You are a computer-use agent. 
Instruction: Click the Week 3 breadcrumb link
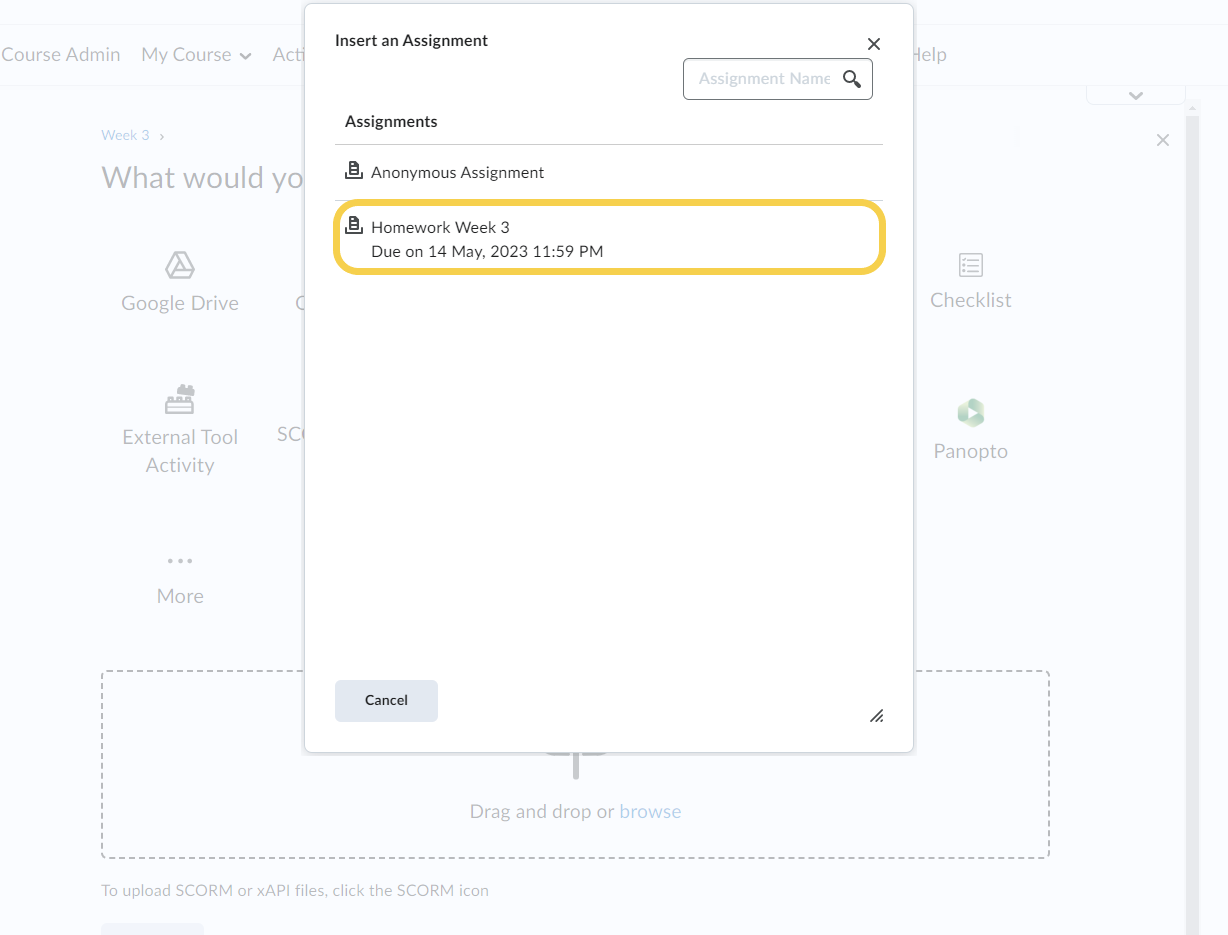pyautogui.click(x=125, y=135)
